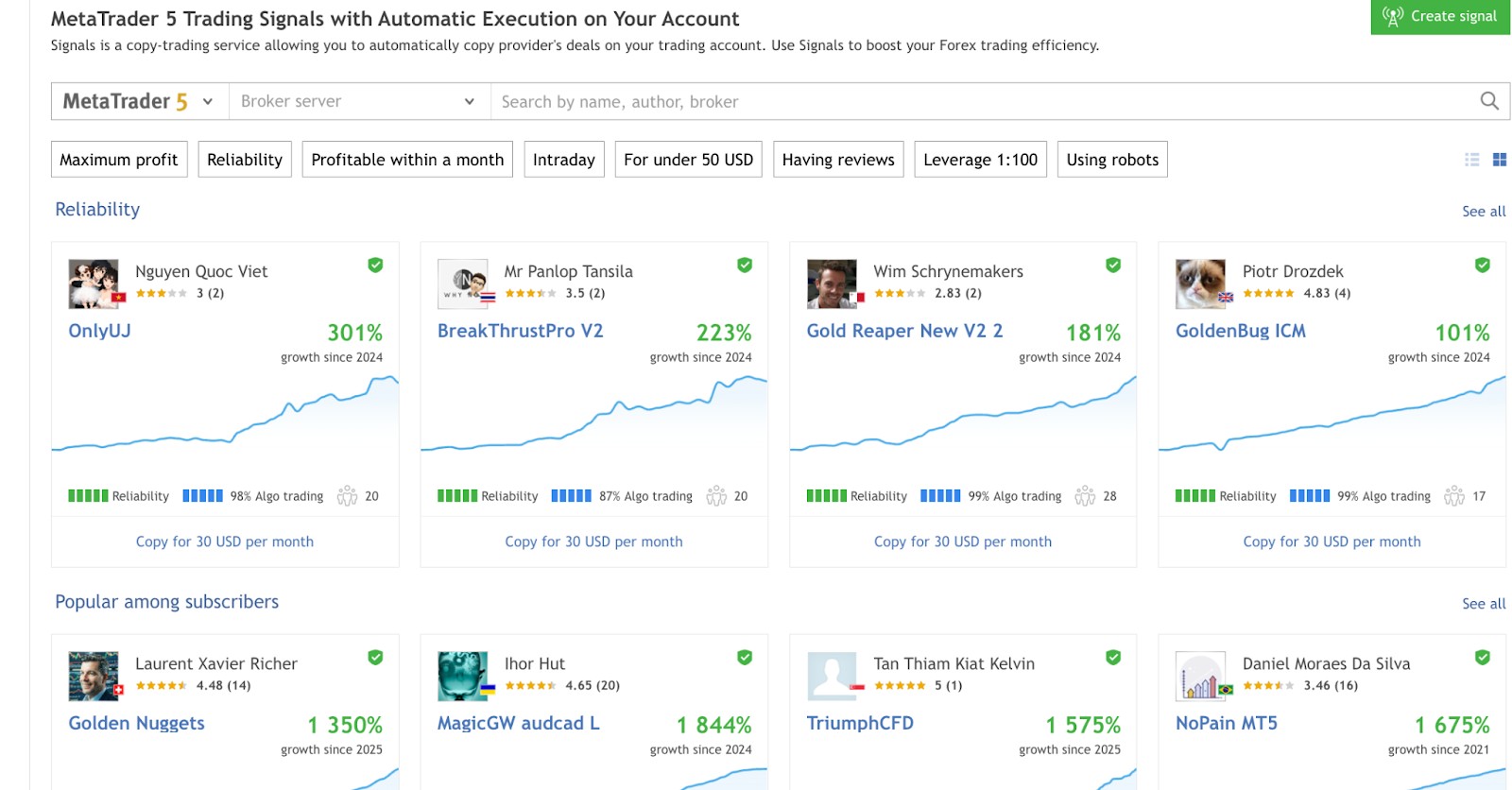
Task: Open Tan Thiam Kiat Kelvin's avatar
Action: pyautogui.click(x=832, y=676)
